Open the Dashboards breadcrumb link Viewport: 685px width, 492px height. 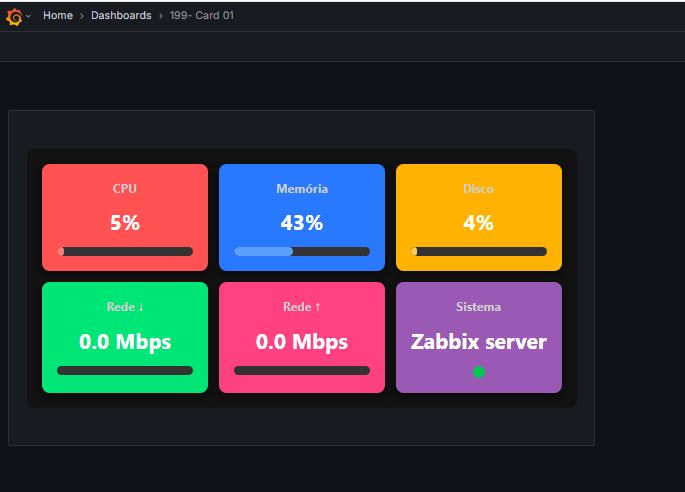[121, 15]
